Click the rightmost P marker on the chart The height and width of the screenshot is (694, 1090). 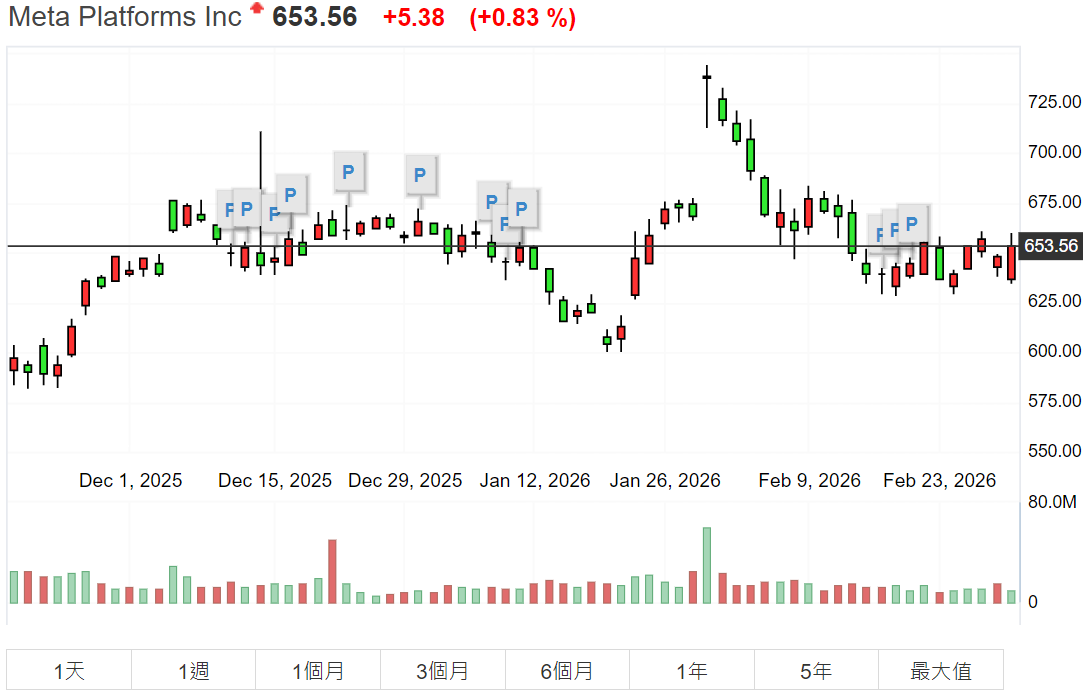[x=911, y=224]
